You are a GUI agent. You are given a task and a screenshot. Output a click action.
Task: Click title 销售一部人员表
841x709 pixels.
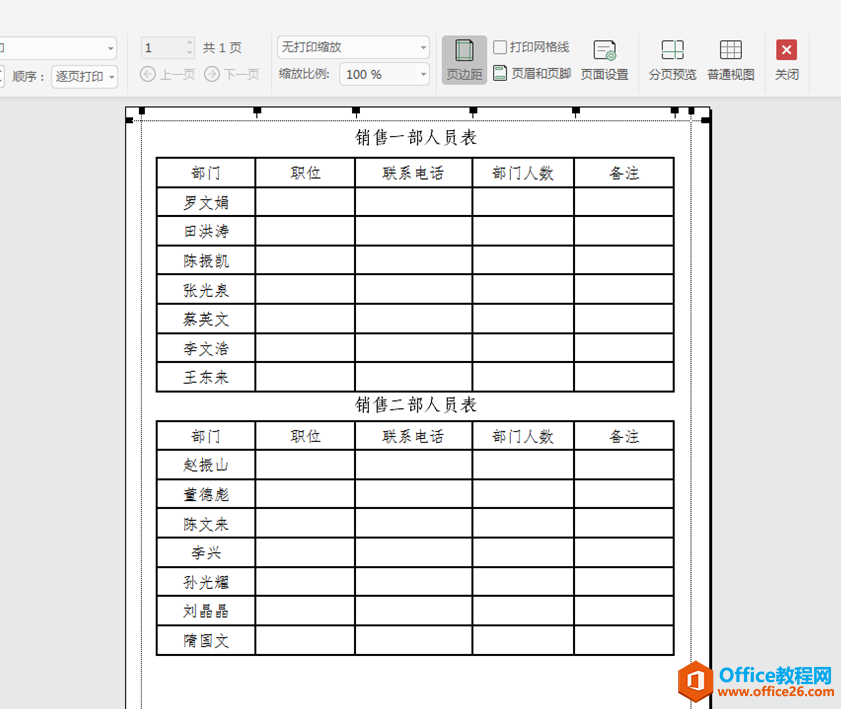(416, 137)
